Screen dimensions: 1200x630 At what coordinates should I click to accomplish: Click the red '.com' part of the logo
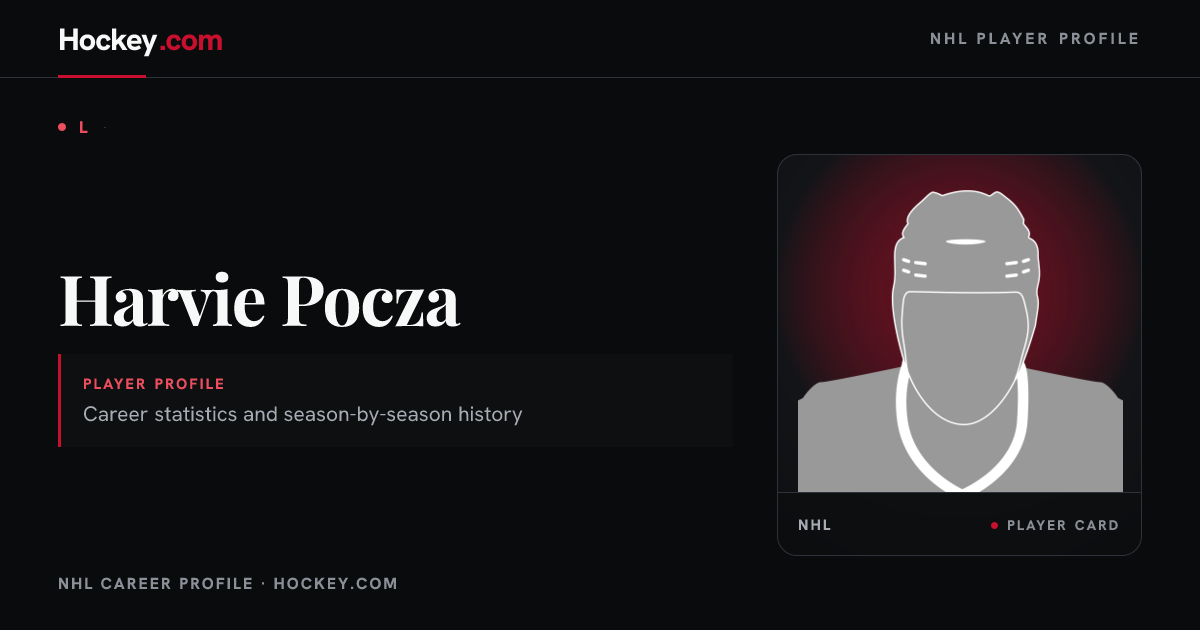192,41
